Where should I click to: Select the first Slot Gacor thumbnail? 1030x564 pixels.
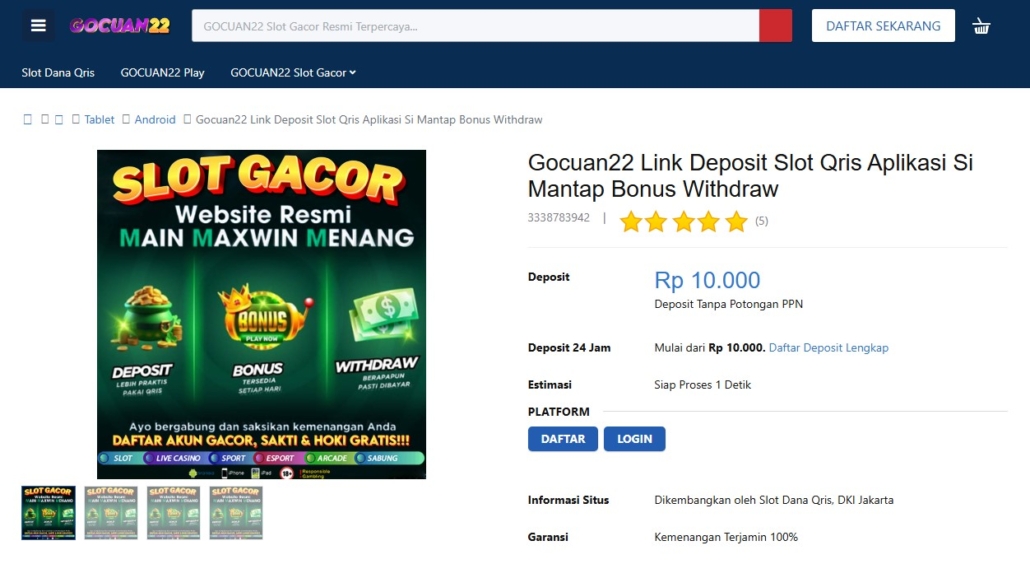click(48, 513)
